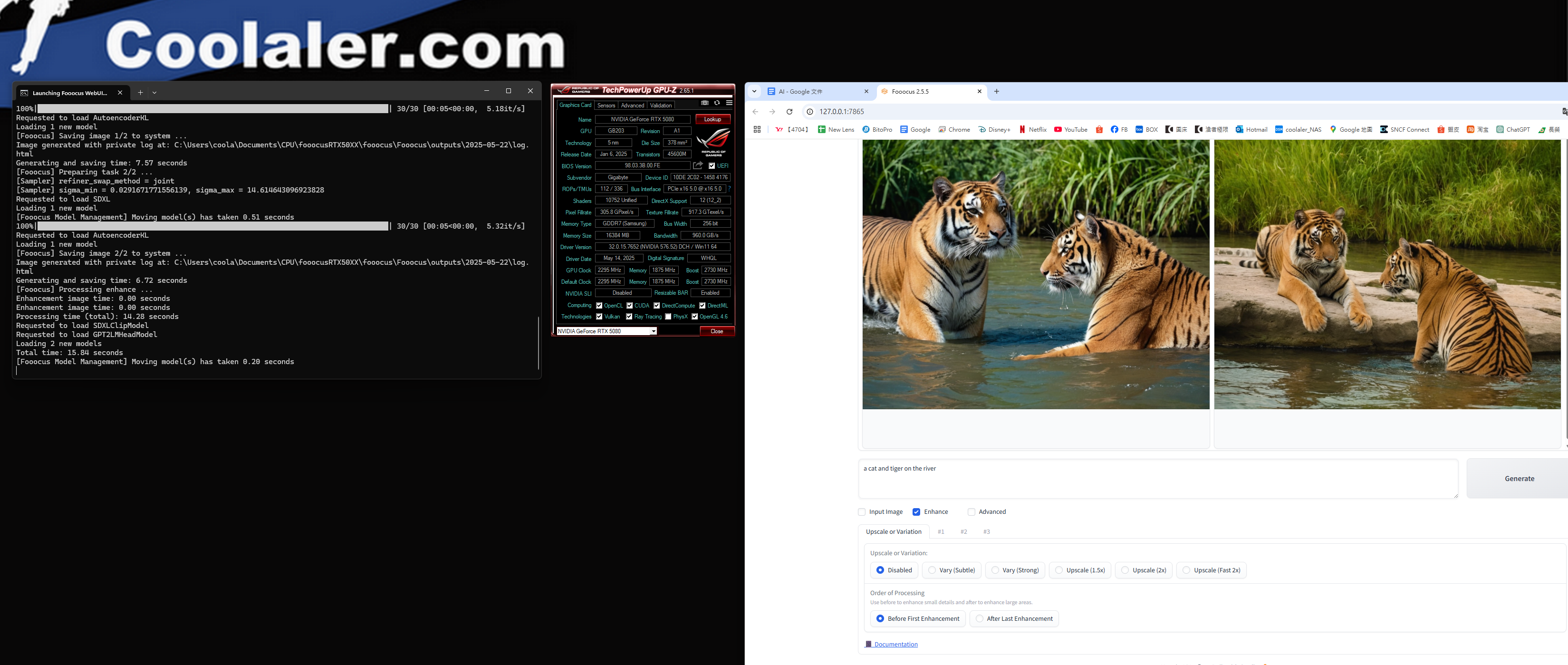Open the left generated tiger image
1568x665 pixels.
coord(1035,275)
